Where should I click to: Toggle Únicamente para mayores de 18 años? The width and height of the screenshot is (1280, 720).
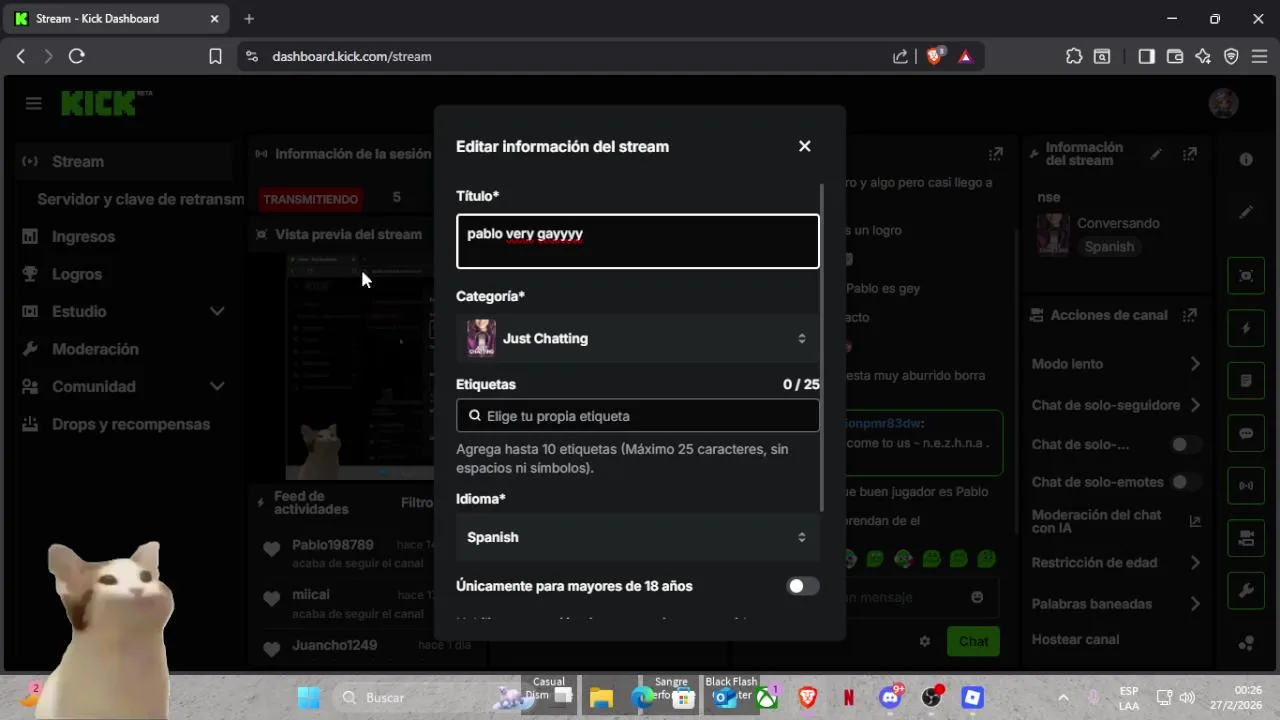802,586
